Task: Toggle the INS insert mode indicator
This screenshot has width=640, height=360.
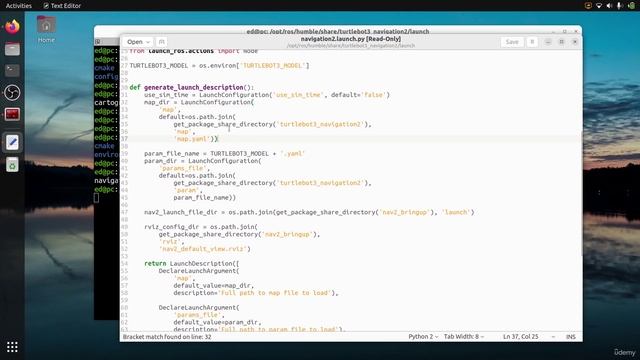Action: pos(571,337)
